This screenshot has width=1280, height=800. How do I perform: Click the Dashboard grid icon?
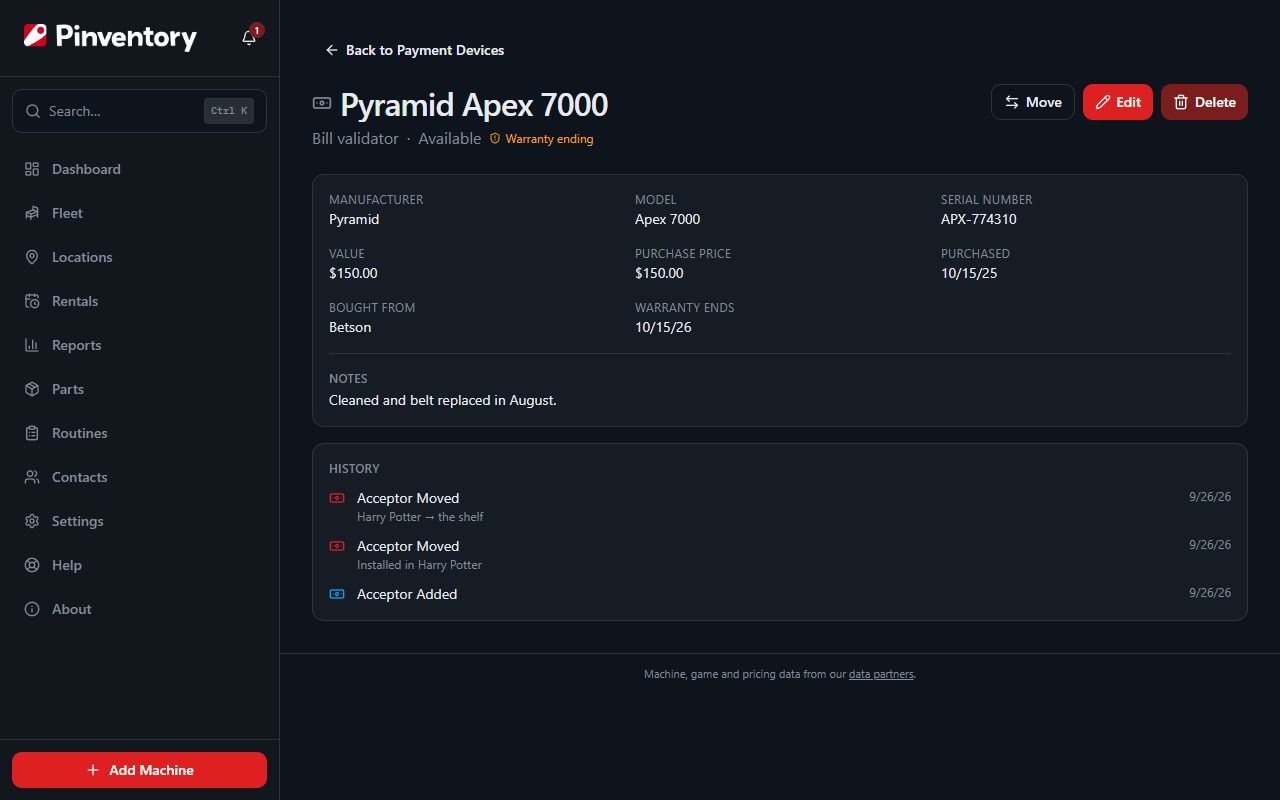32,169
